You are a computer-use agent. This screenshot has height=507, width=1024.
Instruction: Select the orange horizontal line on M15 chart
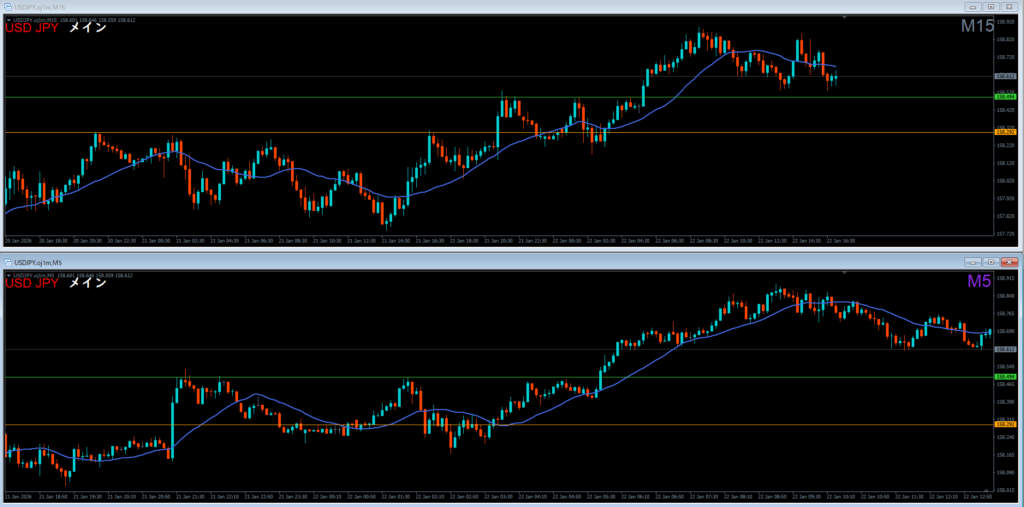click(300, 132)
